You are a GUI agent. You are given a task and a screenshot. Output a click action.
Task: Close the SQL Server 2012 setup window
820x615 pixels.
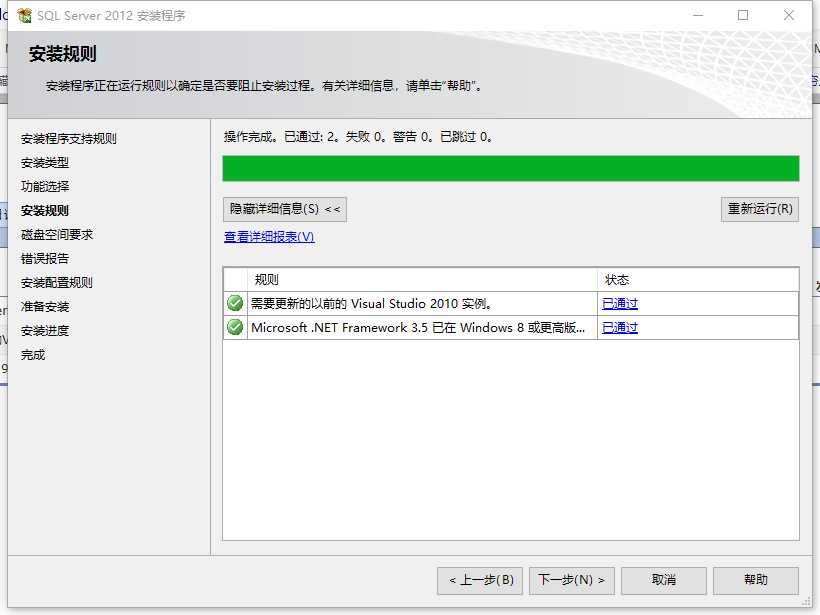(x=789, y=15)
